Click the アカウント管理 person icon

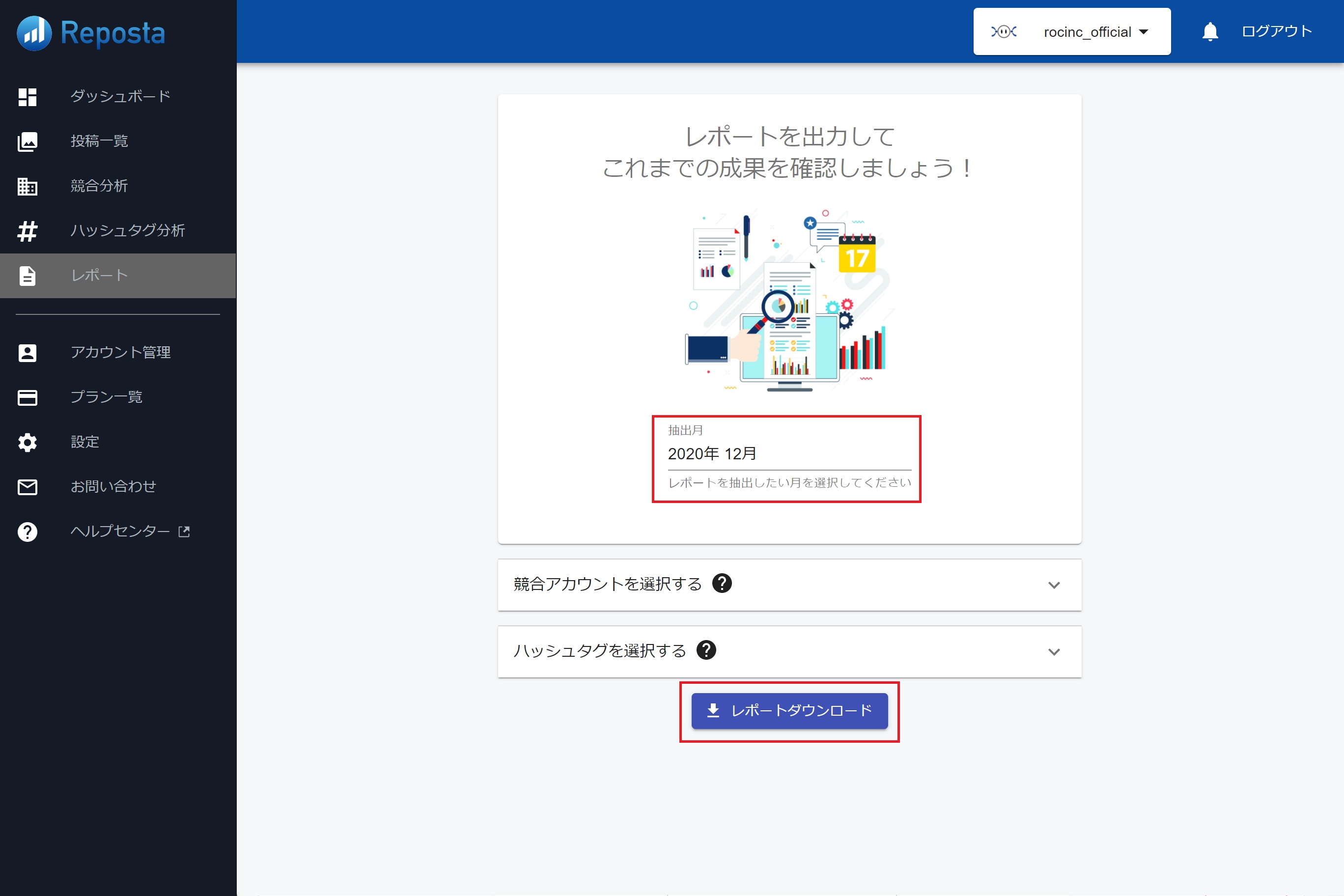[x=28, y=353]
